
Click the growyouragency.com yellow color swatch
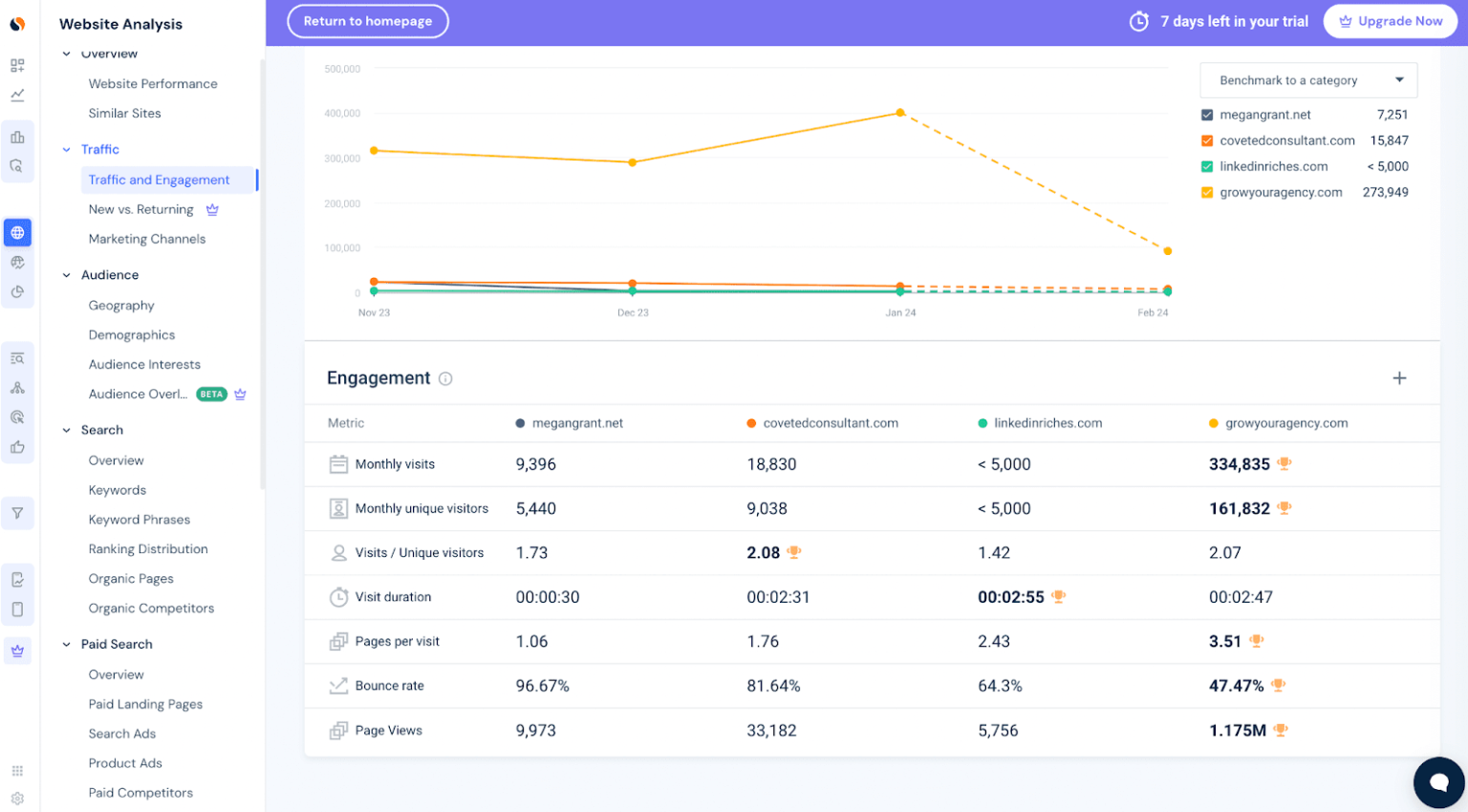(1208, 191)
